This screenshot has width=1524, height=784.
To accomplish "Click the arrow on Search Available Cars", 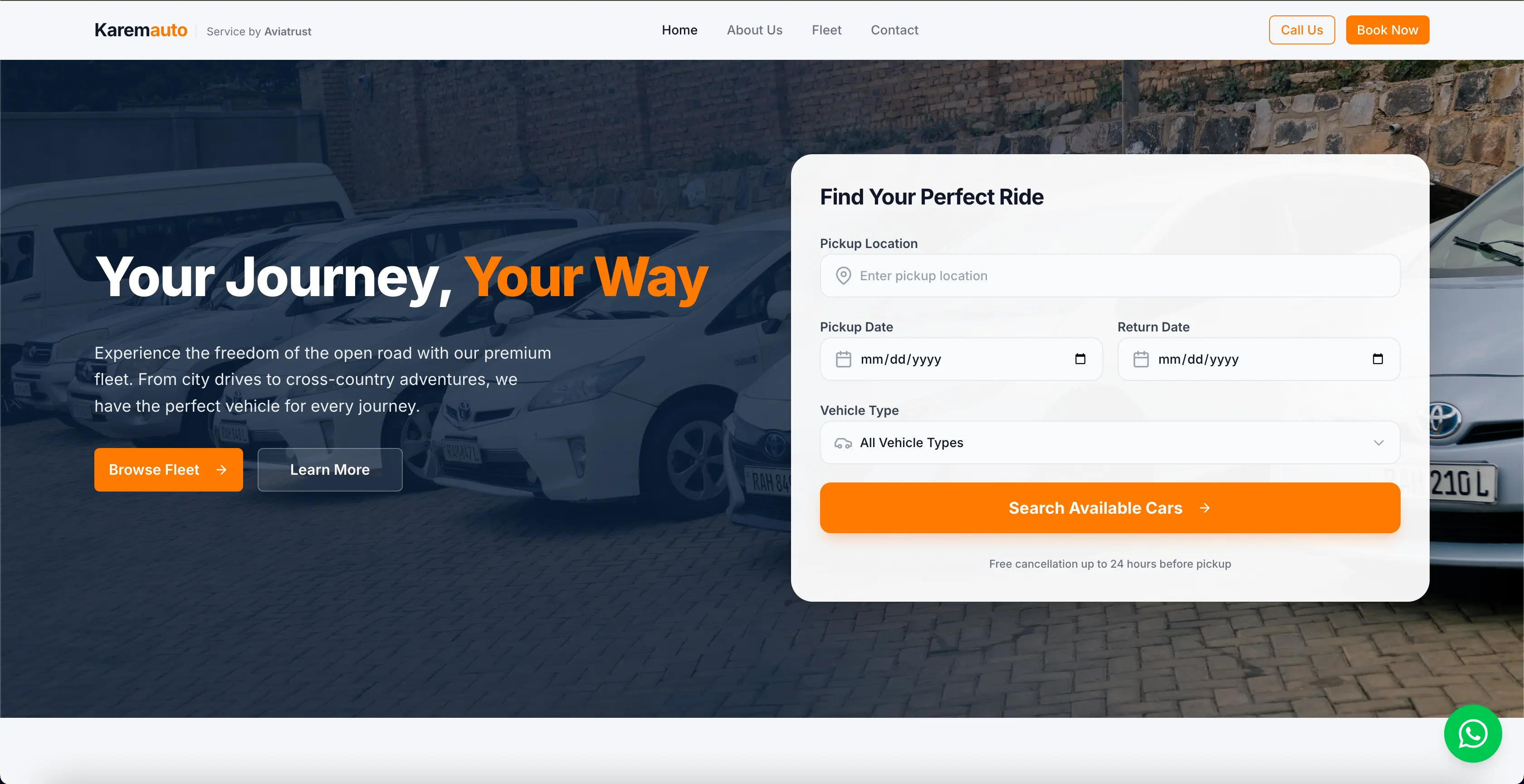I will [1205, 508].
